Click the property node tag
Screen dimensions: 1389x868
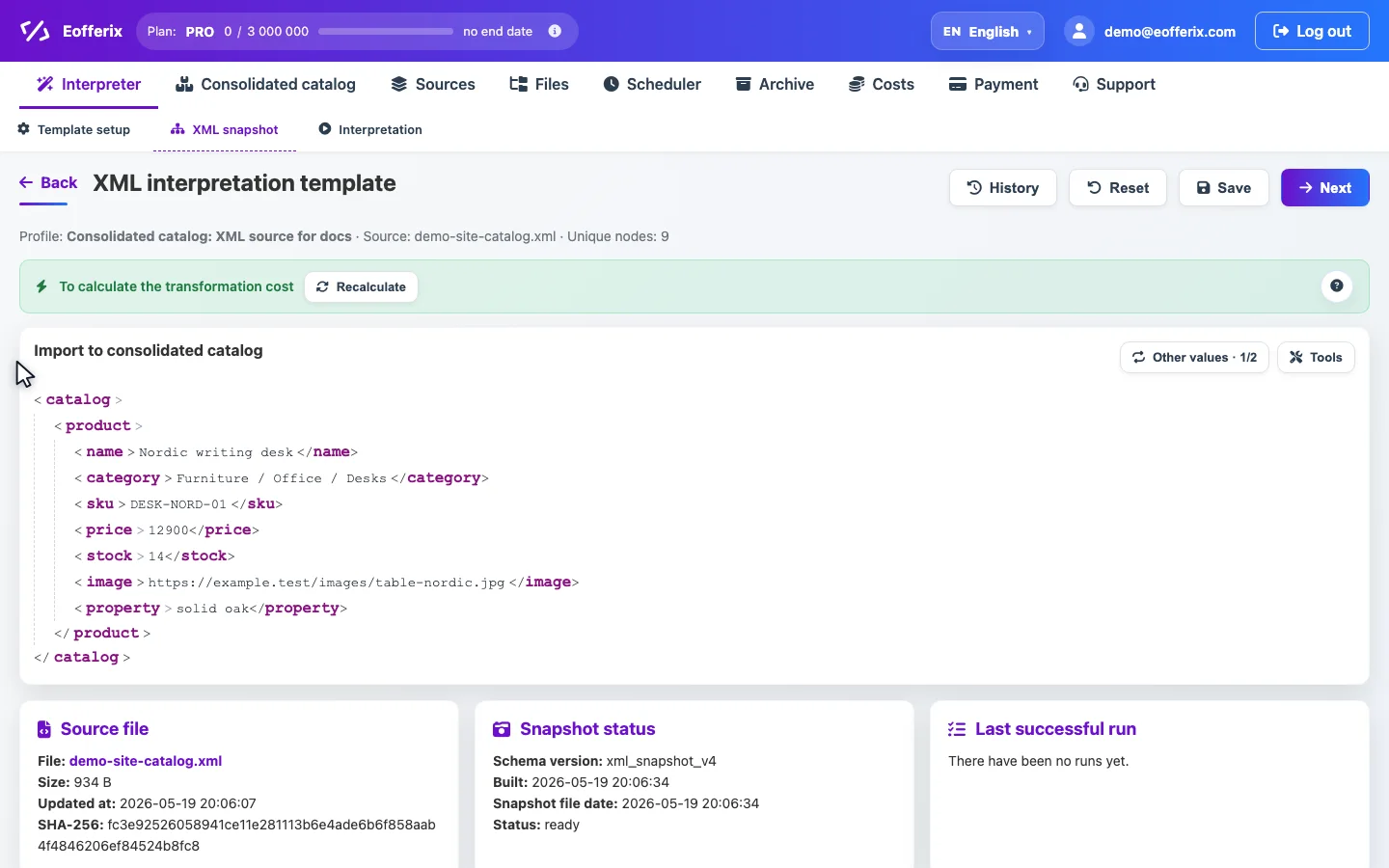click(x=123, y=608)
